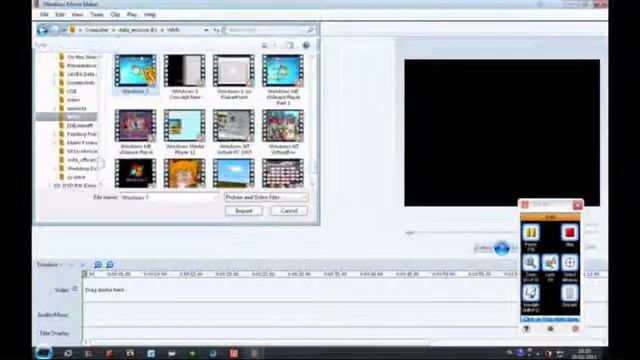
Task: Click the Audio/Music track label
Action: tap(53, 315)
